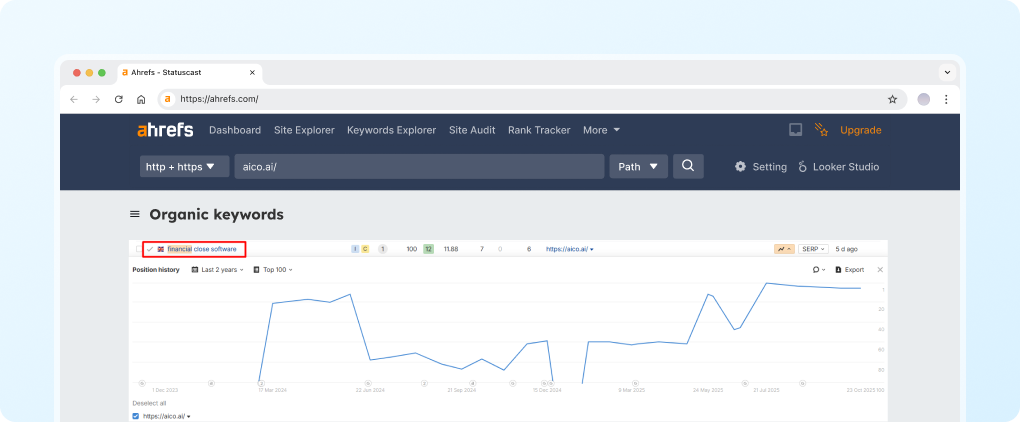The image size is (1020, 422).
Task: Tick the financial close software row checkbox
Action: [137, 248]
